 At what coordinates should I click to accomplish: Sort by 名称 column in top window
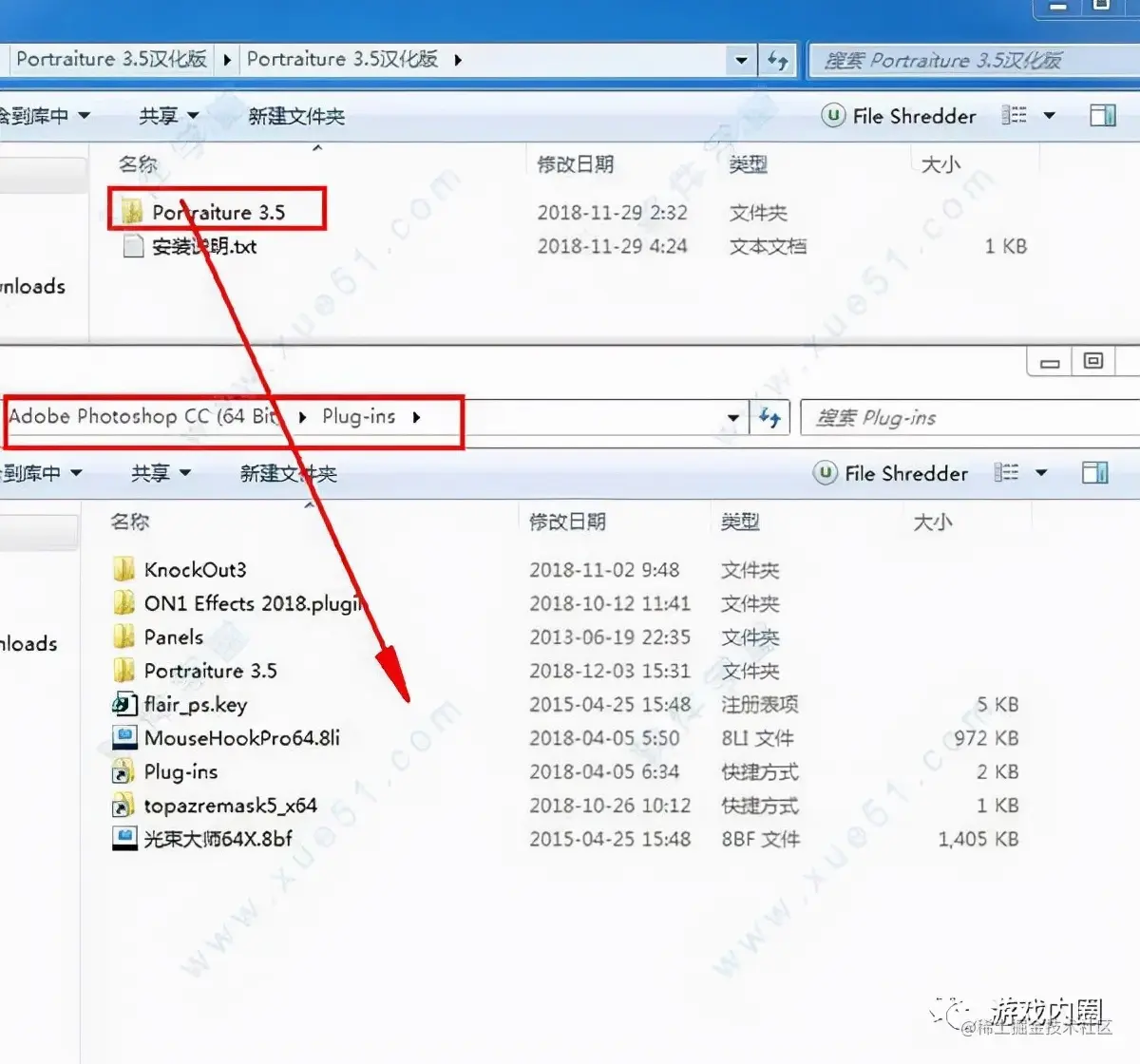tap(138, 164)
